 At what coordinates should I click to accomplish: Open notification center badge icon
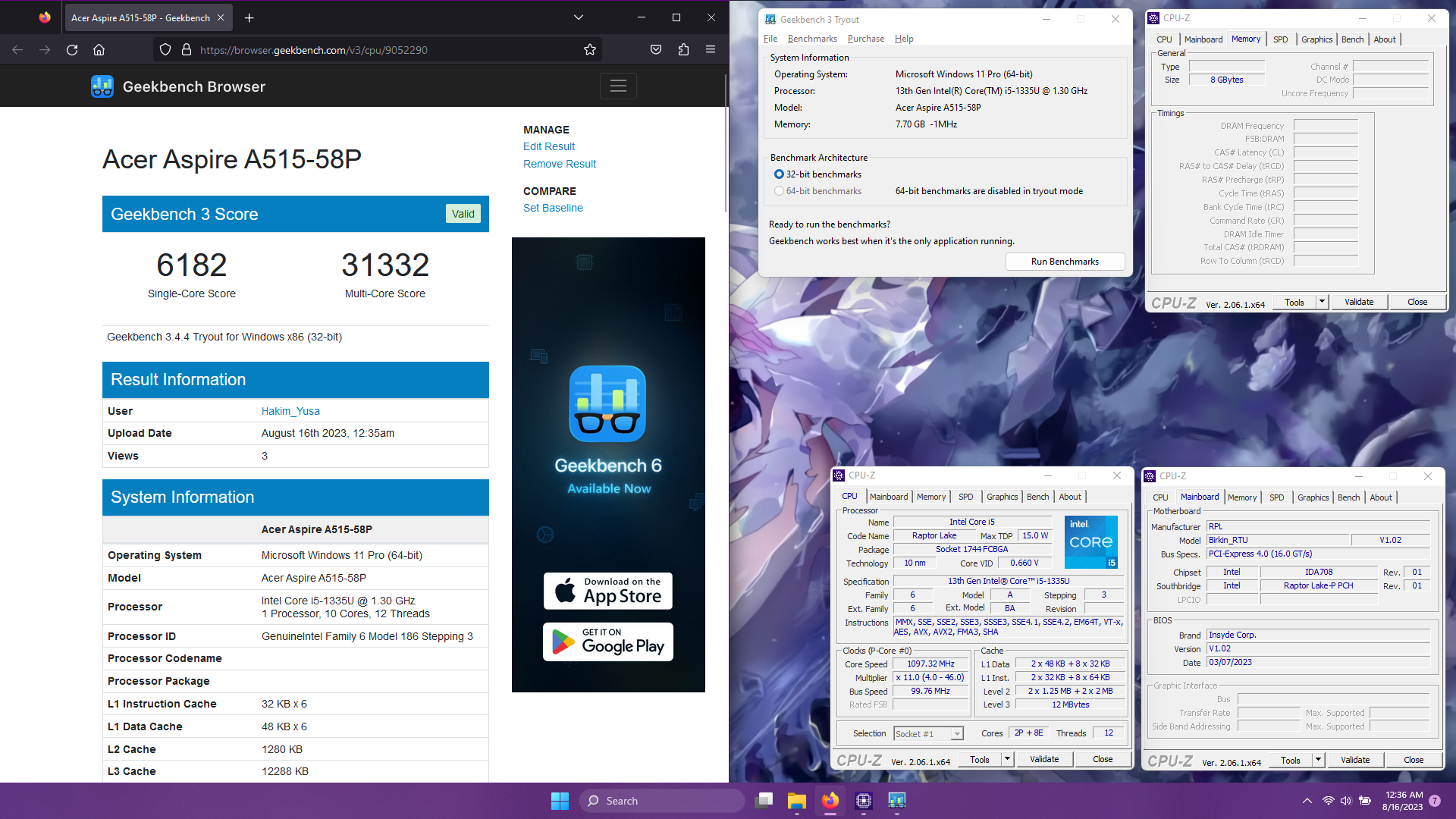(1435, 801)
